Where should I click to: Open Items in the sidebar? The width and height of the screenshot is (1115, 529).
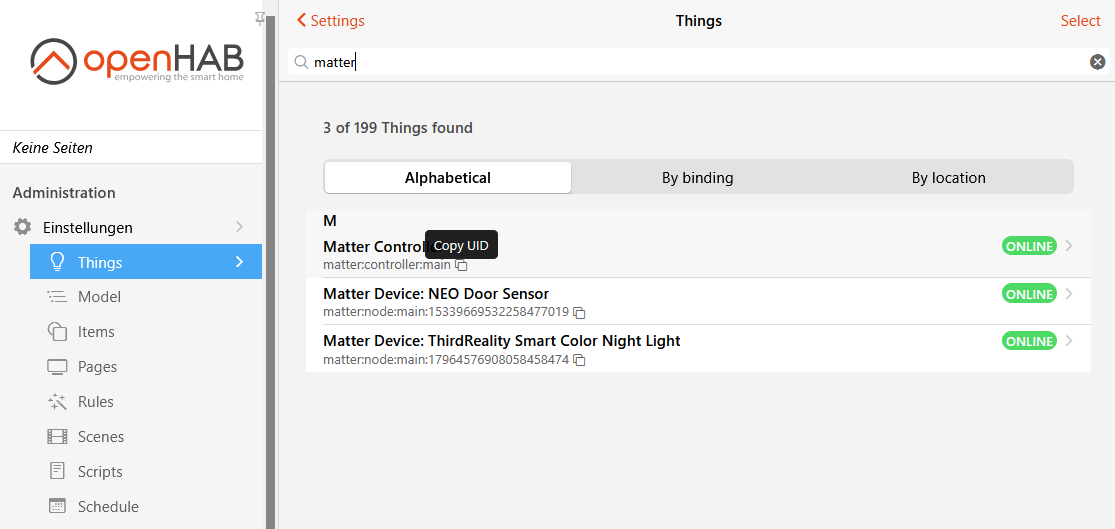pos(96,332)
